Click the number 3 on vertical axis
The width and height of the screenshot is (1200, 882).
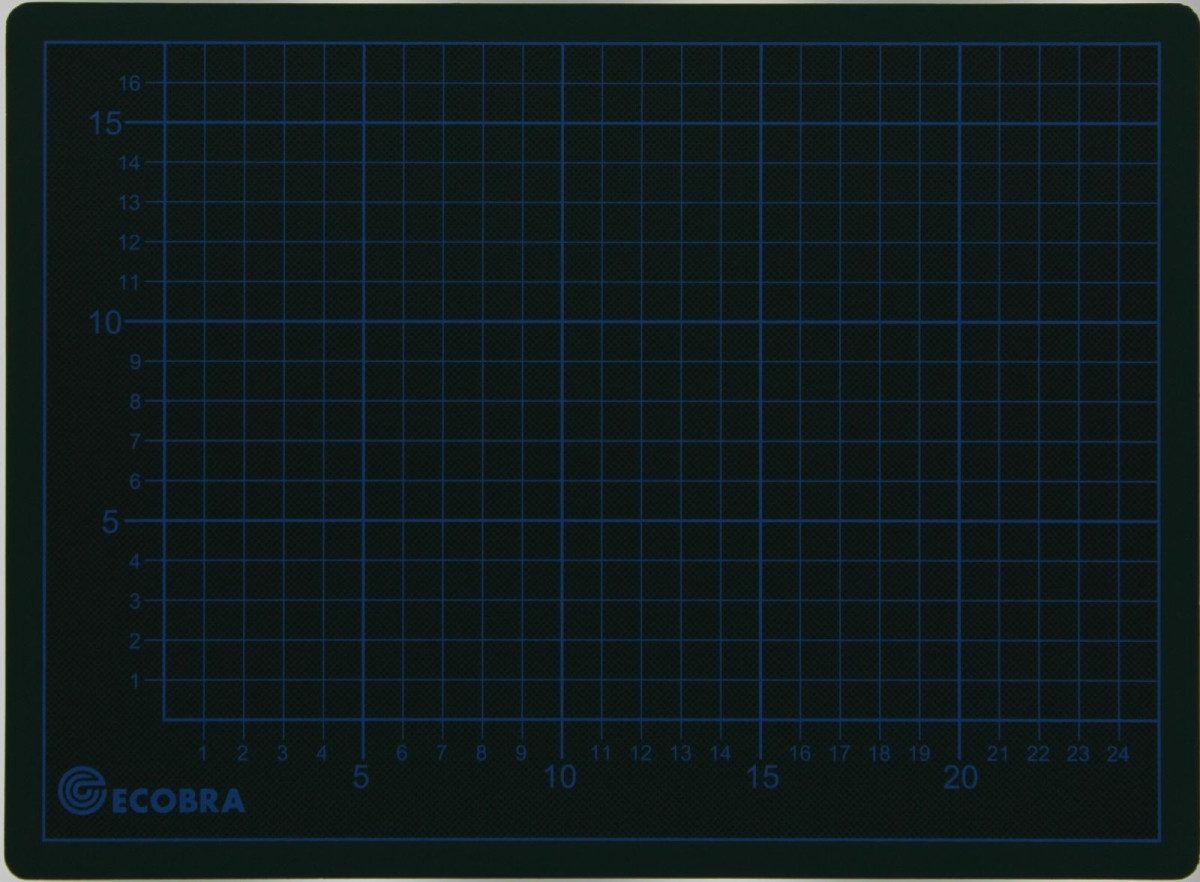pyautogui.click(x=133, y=600)
